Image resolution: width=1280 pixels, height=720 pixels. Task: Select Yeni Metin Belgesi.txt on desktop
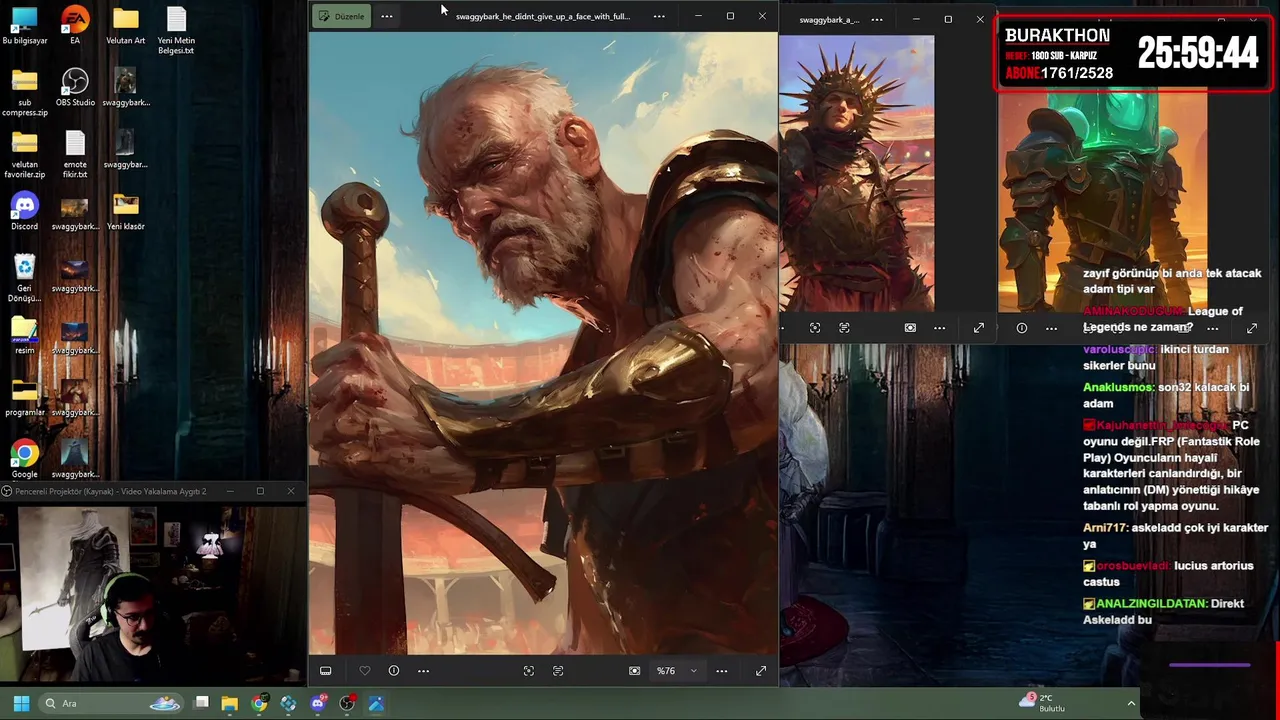click(x=176, y=31)
